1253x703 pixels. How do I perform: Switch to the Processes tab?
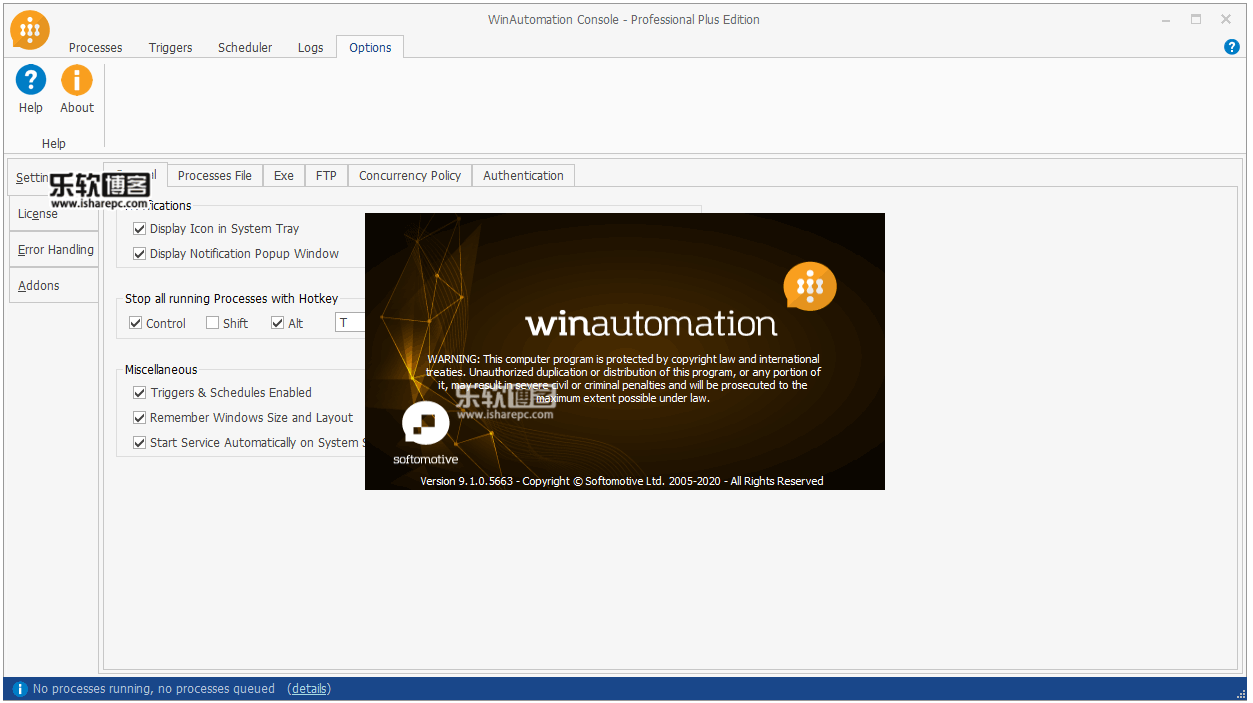click(x=95, y=47)
